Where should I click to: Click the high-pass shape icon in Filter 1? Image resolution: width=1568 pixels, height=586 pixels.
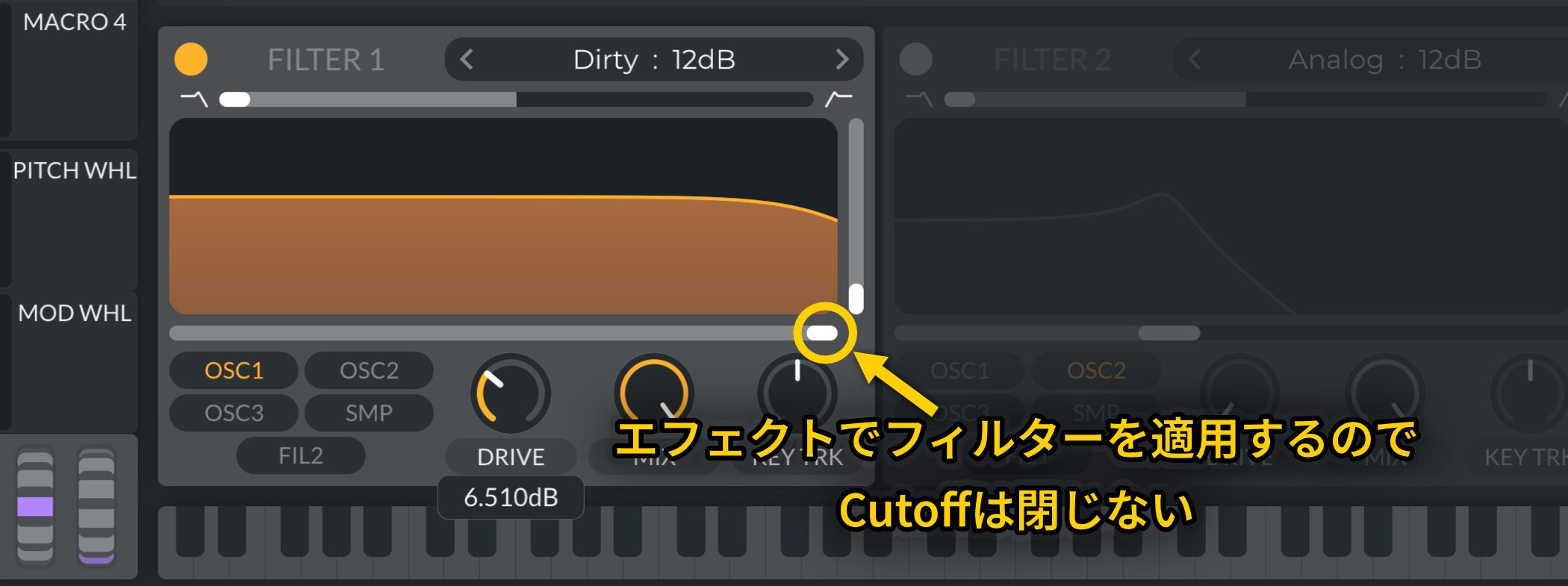pyautogui.click(x=839, y=99)
